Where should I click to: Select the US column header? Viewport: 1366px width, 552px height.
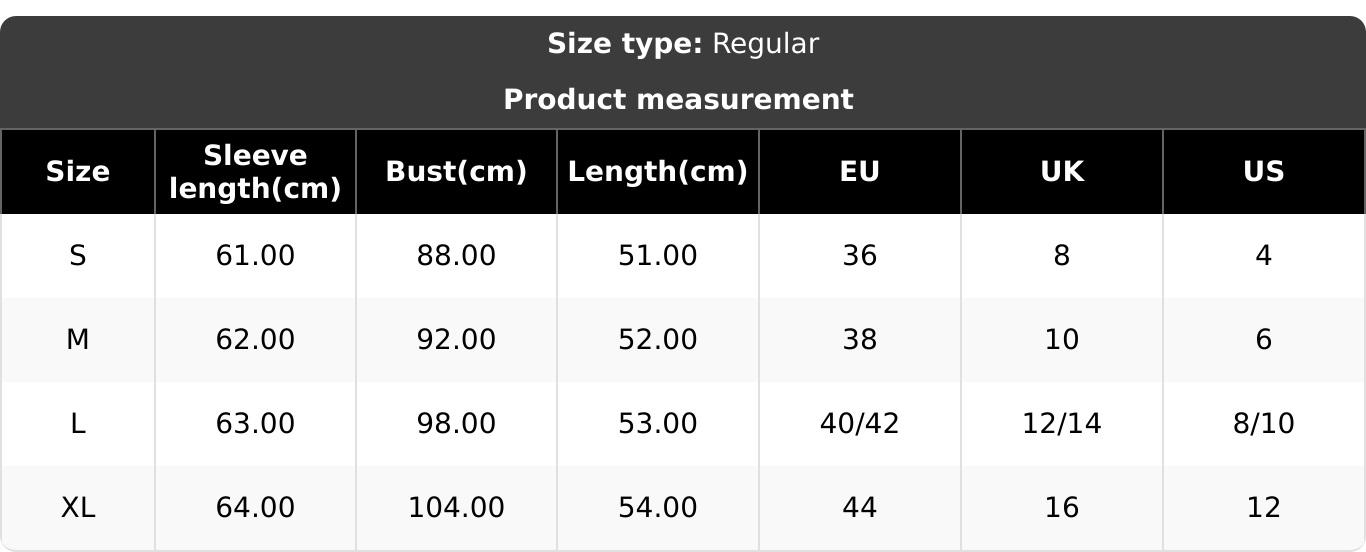click(x=1263, y=172)
